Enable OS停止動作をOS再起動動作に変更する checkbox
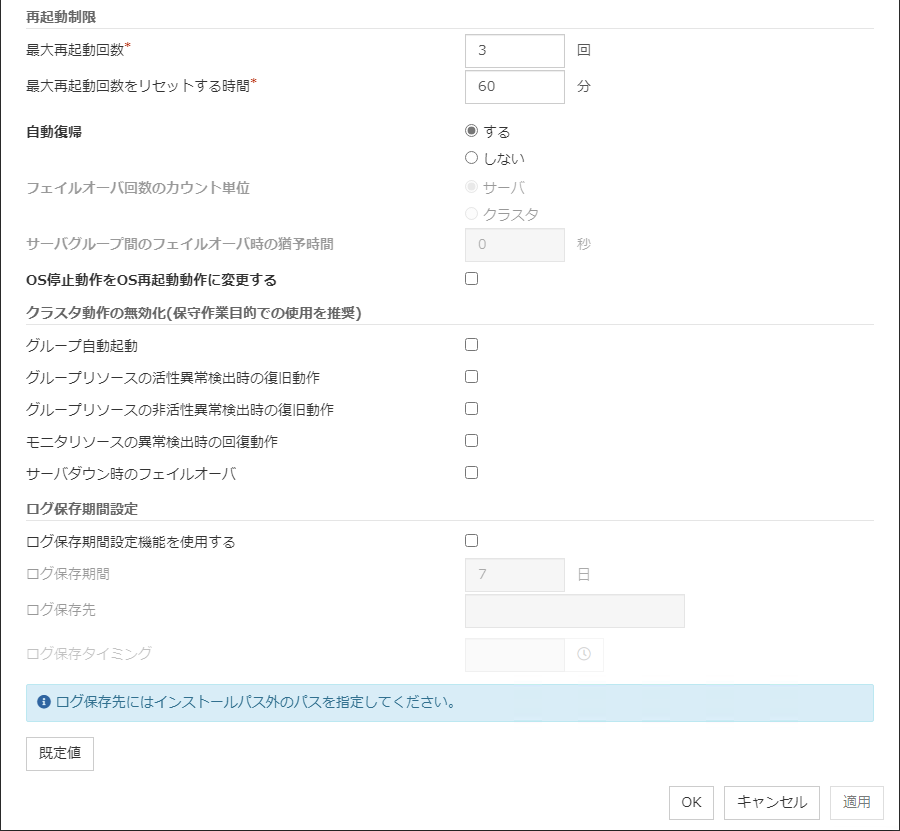Viewport: 900px width, 831px height. coord(472,279)
